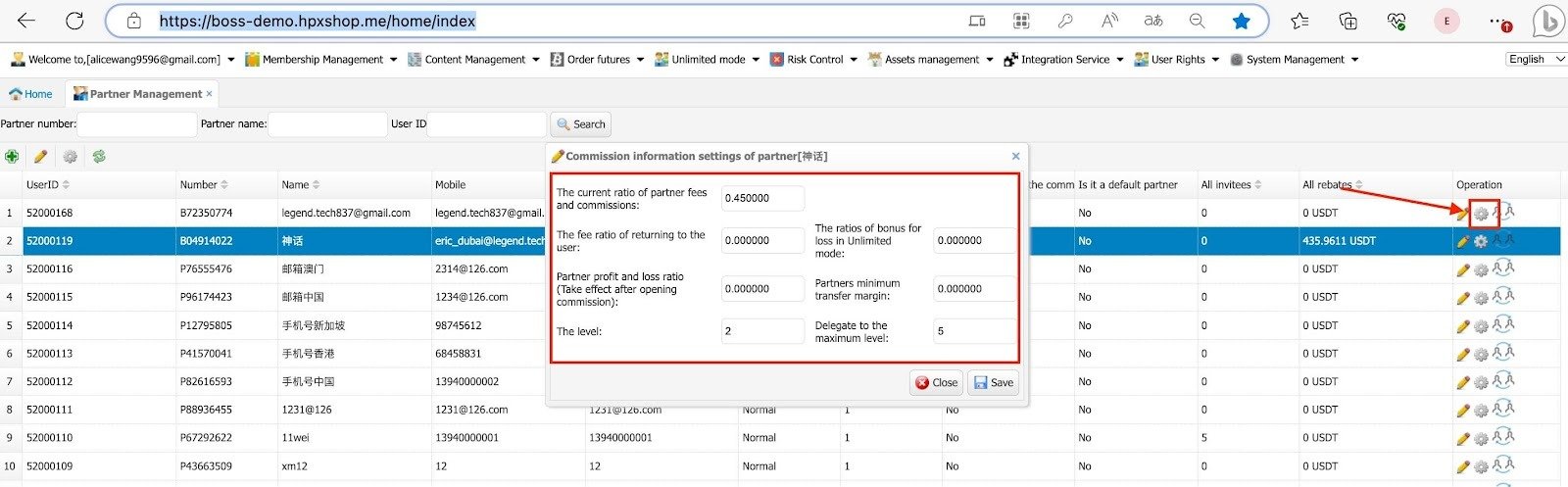The width and height of the screenshot is (1568, 487).
Task: Close the Partner Management tab
Action: coord(209,94)
